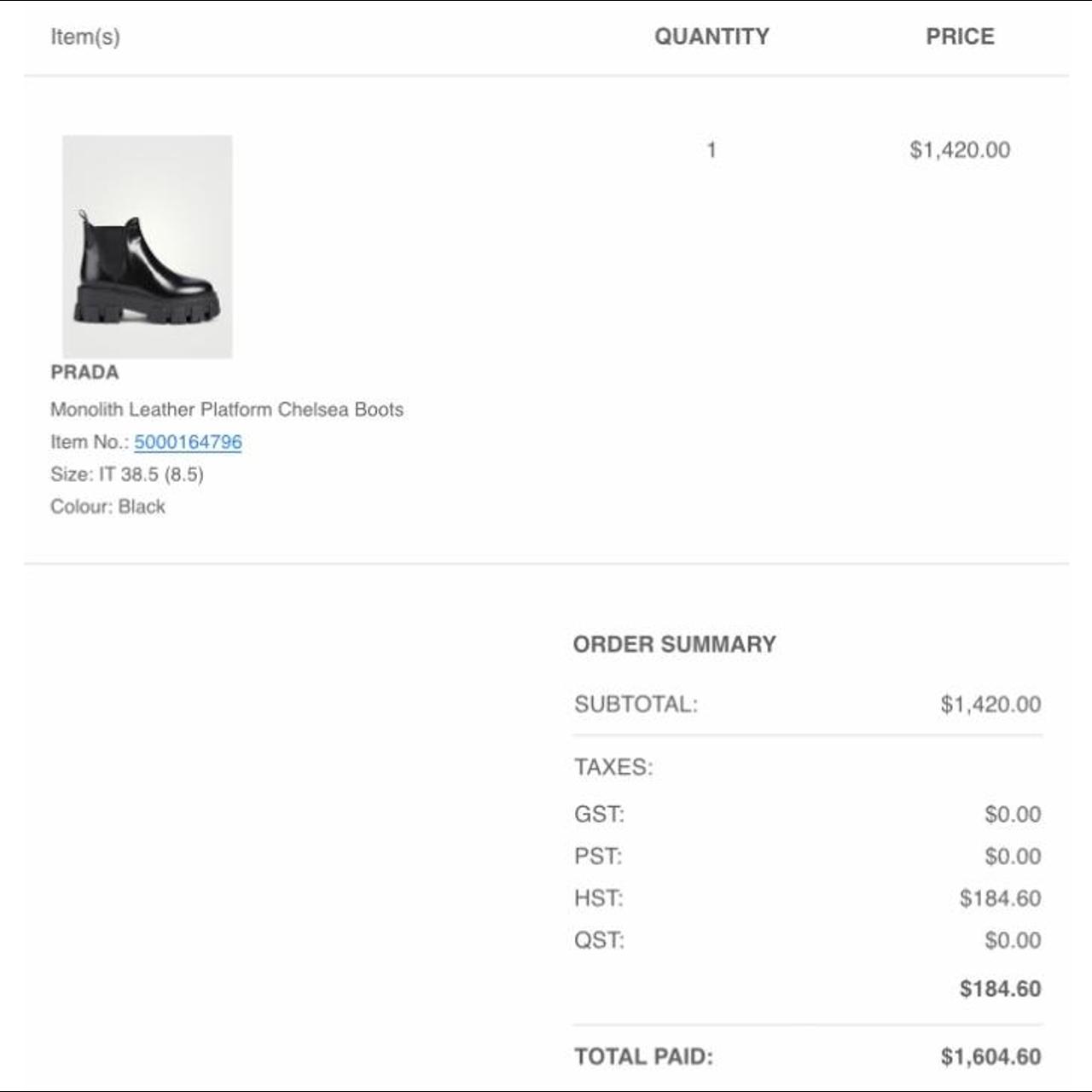This screenshot has height=1092, width=1092.
Task: Select the QUANTITY column header
Action: (711, 36)
